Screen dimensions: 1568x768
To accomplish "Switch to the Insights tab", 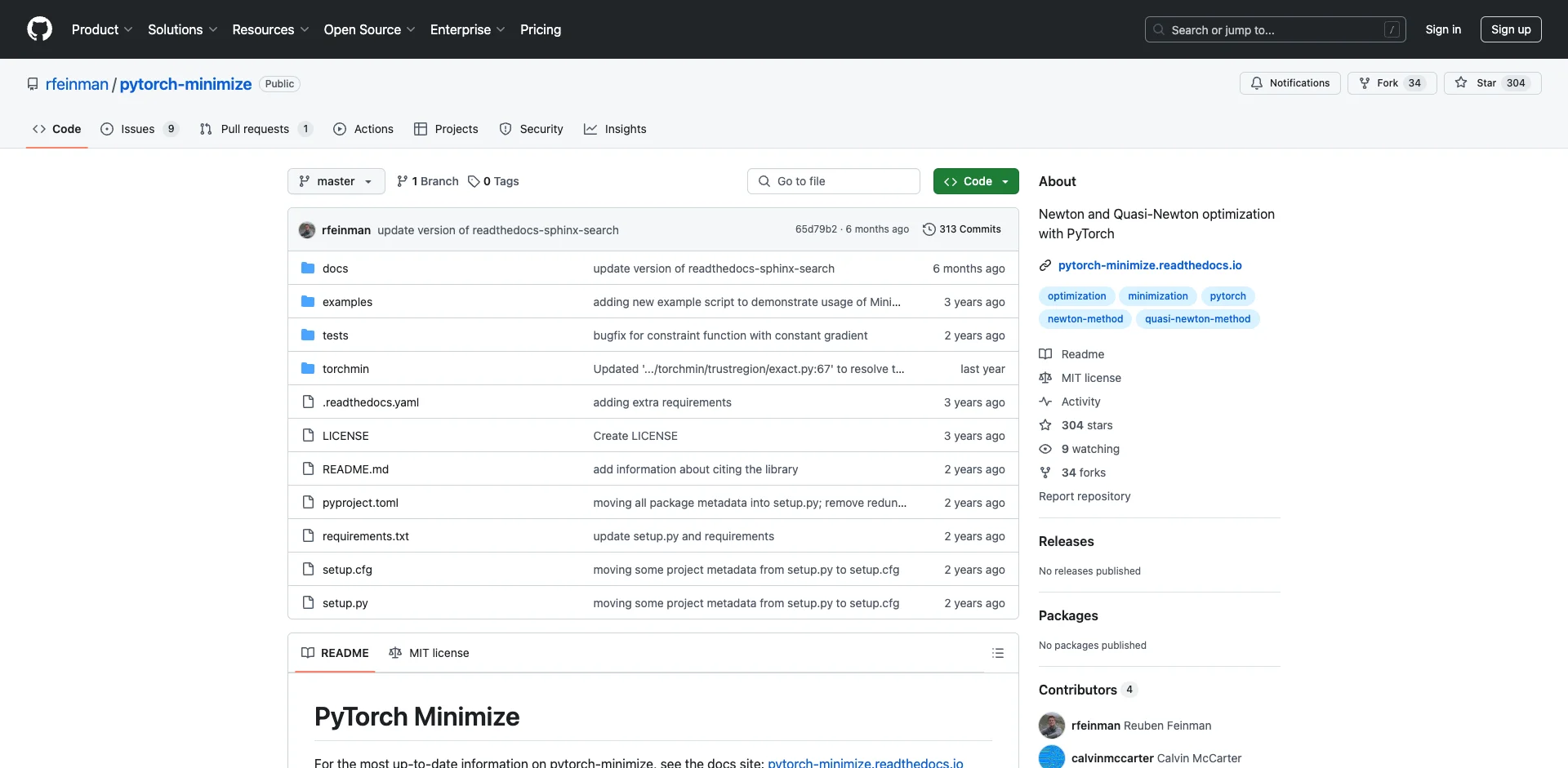I will click(615, 129).
